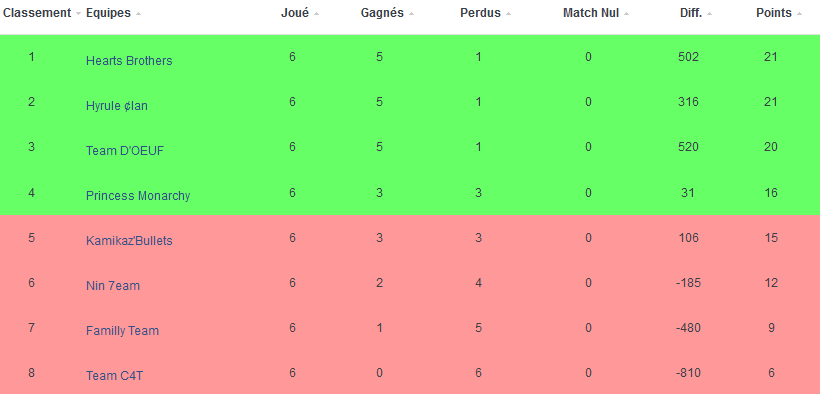Open the Familly Team link

(122, 331)
